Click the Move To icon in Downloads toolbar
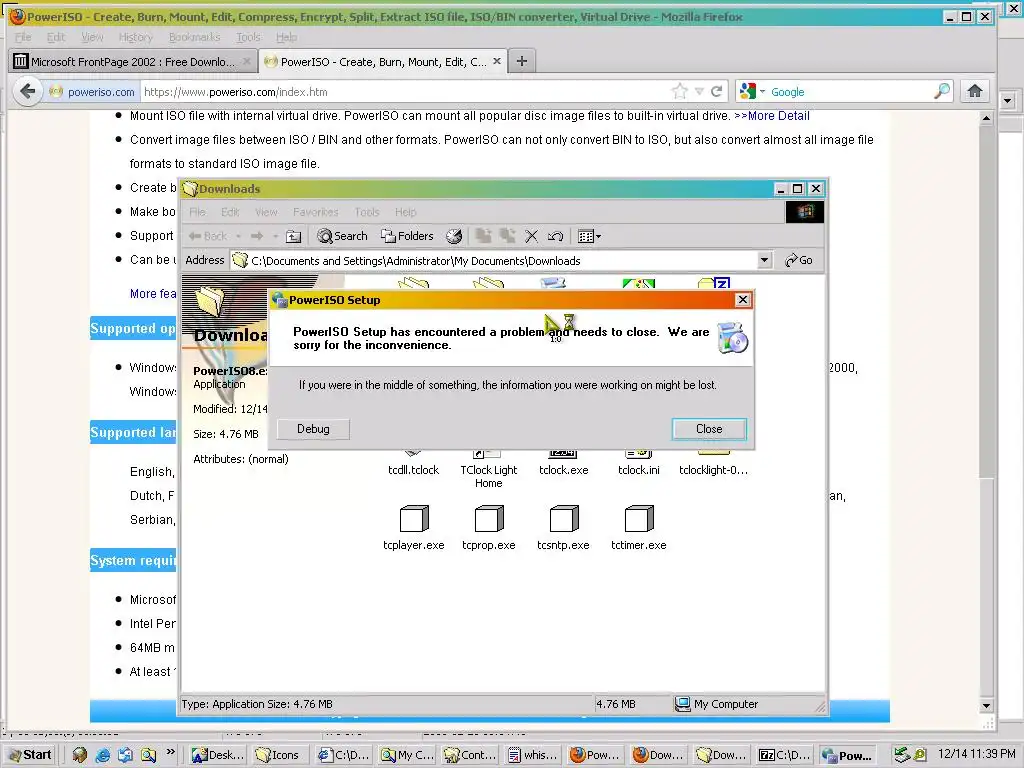Screen dimensions: 1024x768 (483, 236)
